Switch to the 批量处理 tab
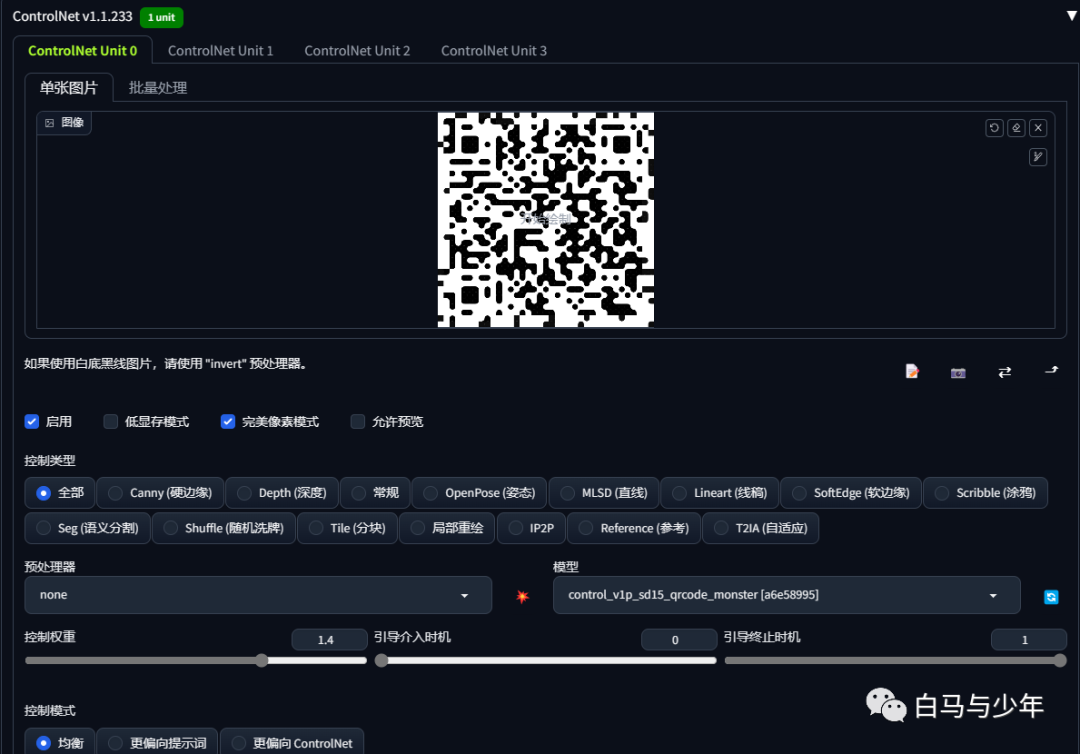 (x=158, y=88)
